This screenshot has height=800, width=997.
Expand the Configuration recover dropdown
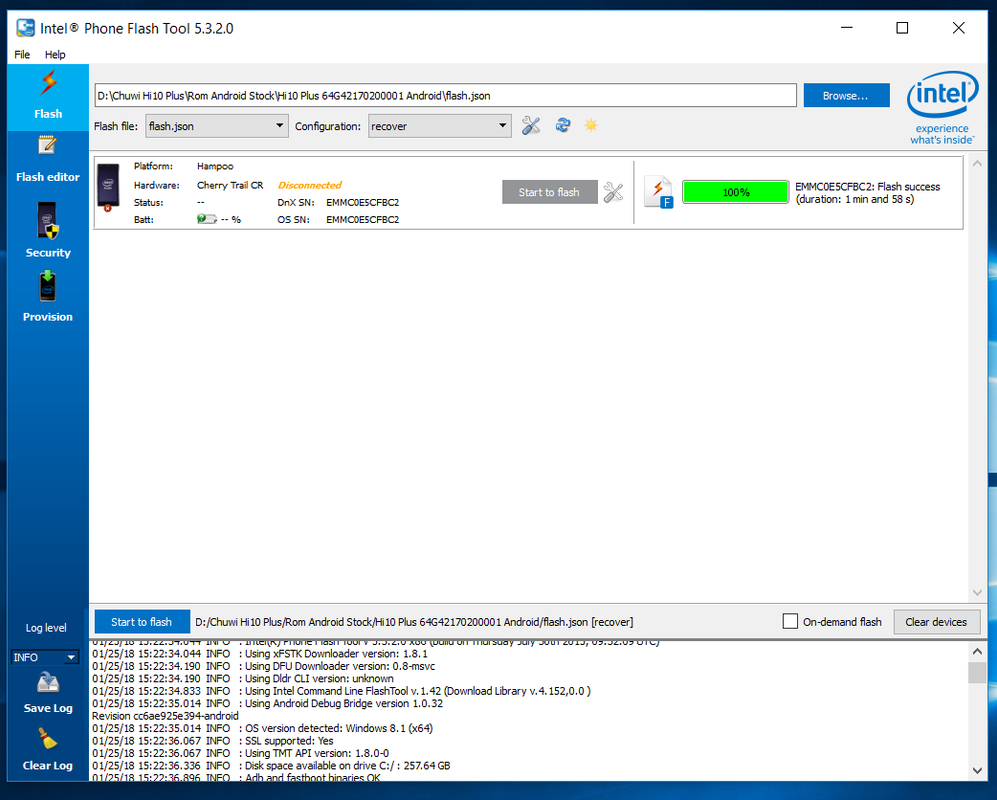tap(439, 126)
